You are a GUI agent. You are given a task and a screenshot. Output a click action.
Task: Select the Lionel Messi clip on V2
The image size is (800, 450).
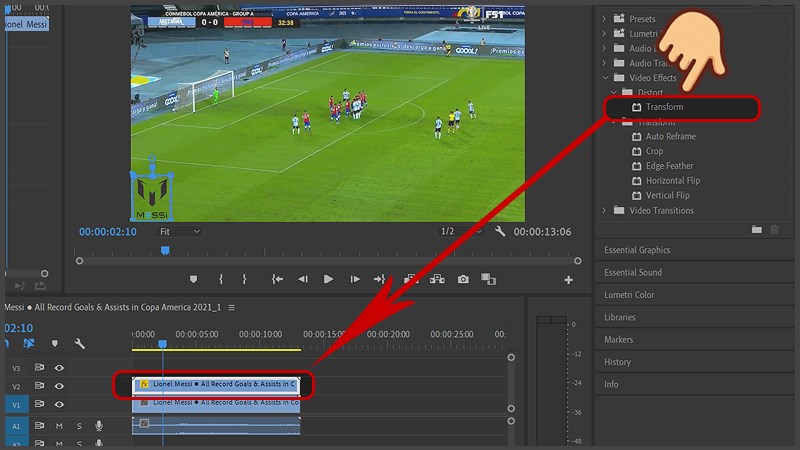(x=216, y=384)
